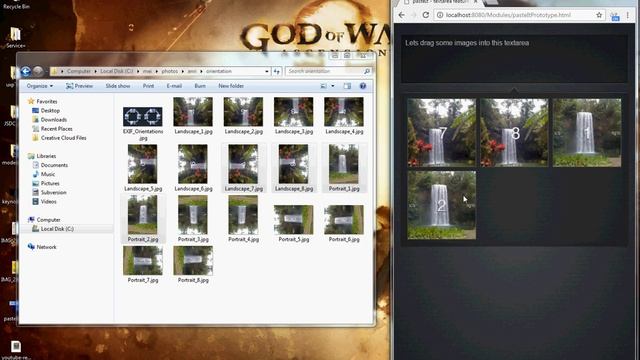The image size is (640, 360).
Task: Expand the address bar history dropdown
Action: coord(267,71)
